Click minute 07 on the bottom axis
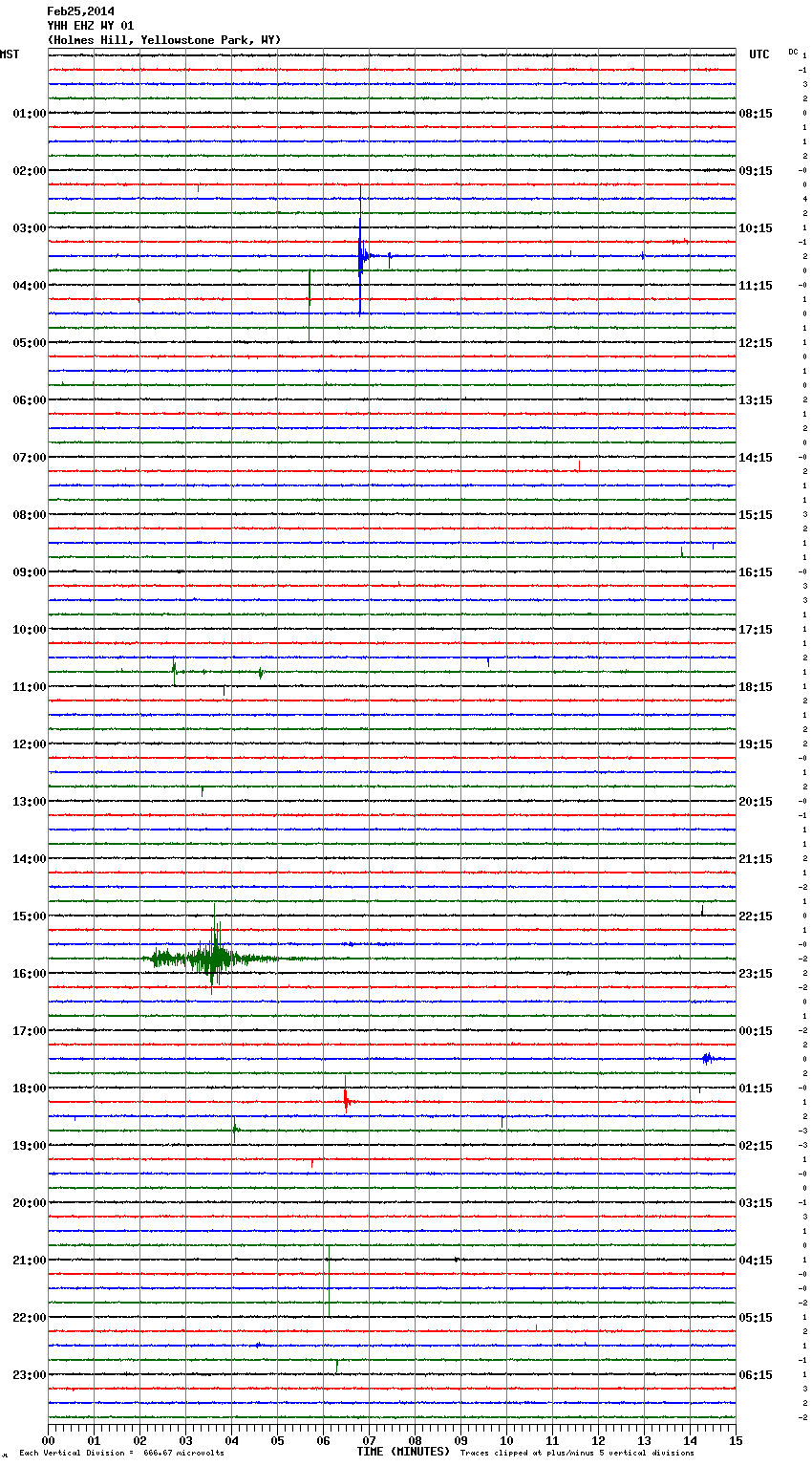 point(369,1440)
